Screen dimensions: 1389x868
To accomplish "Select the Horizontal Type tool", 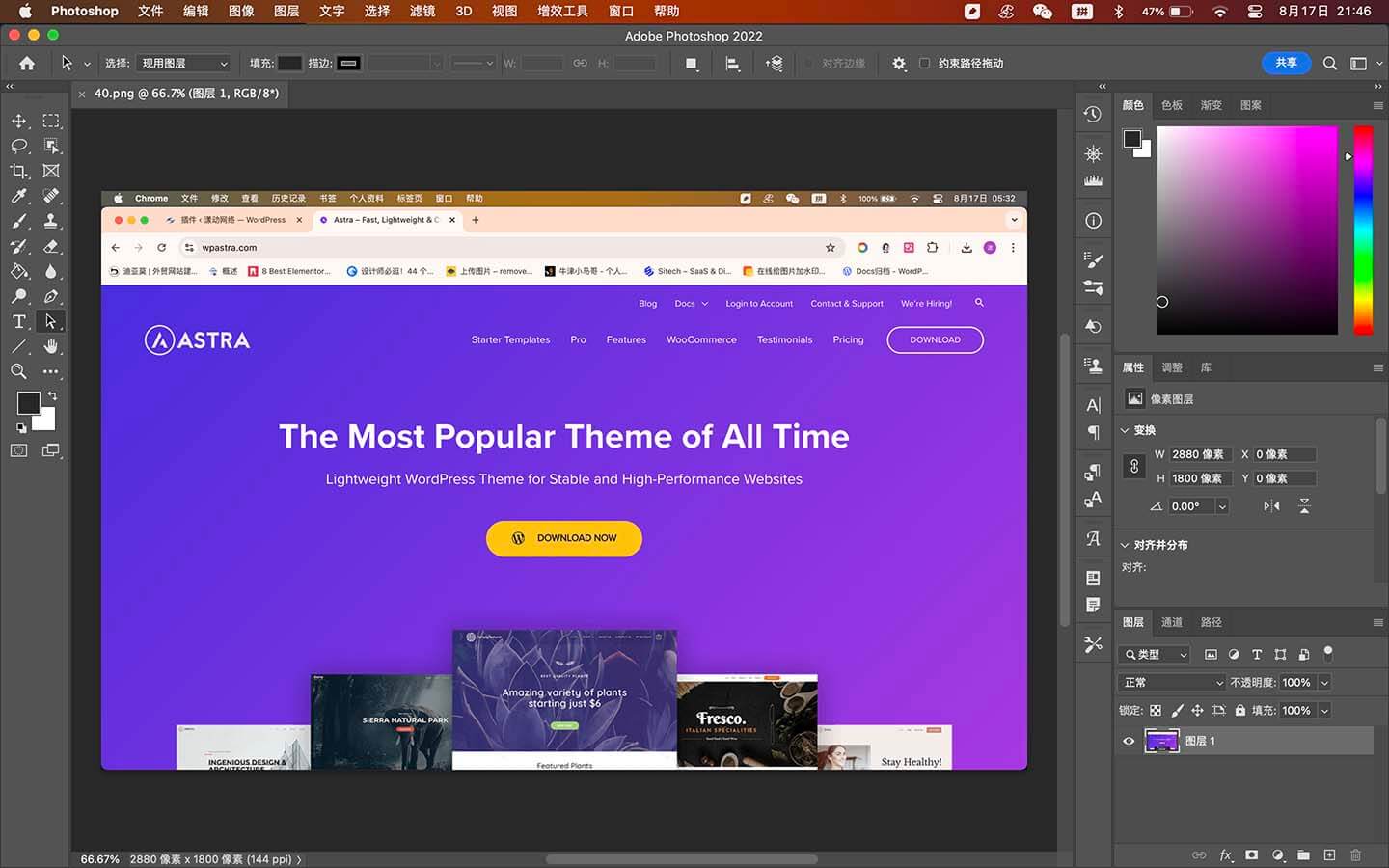I will (19, 321).
